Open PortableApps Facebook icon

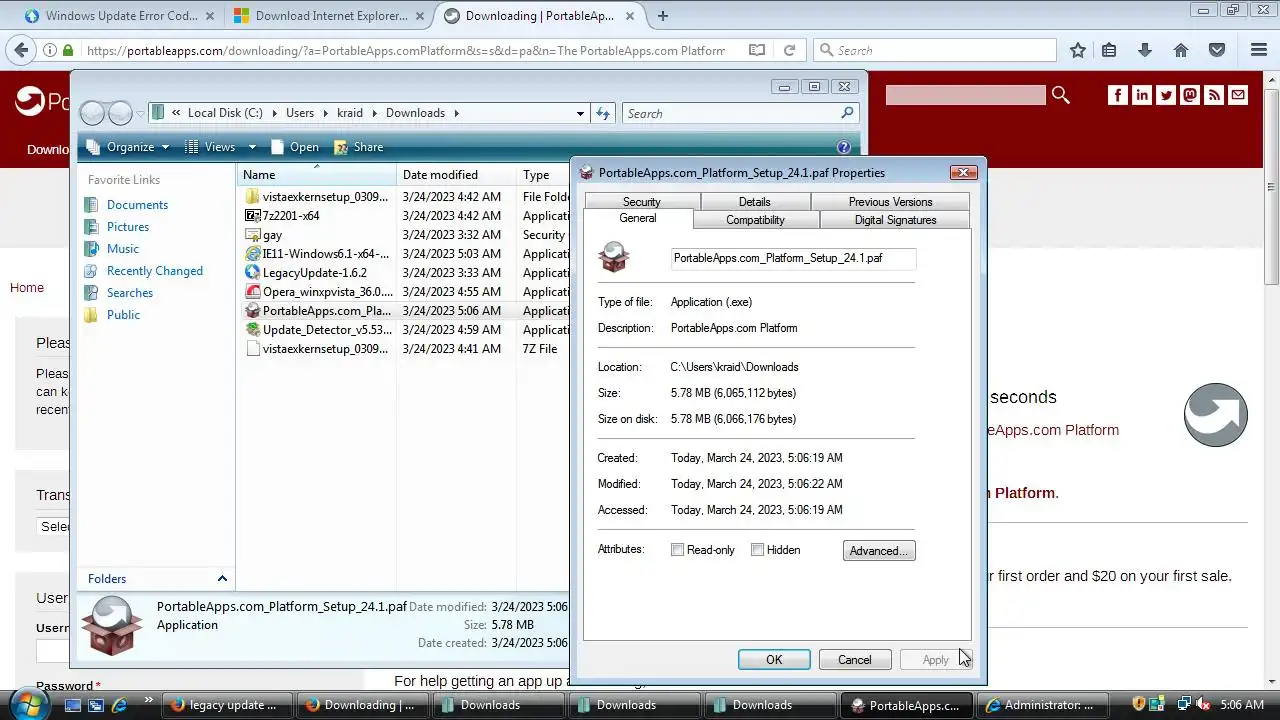tap(1118, 95)
